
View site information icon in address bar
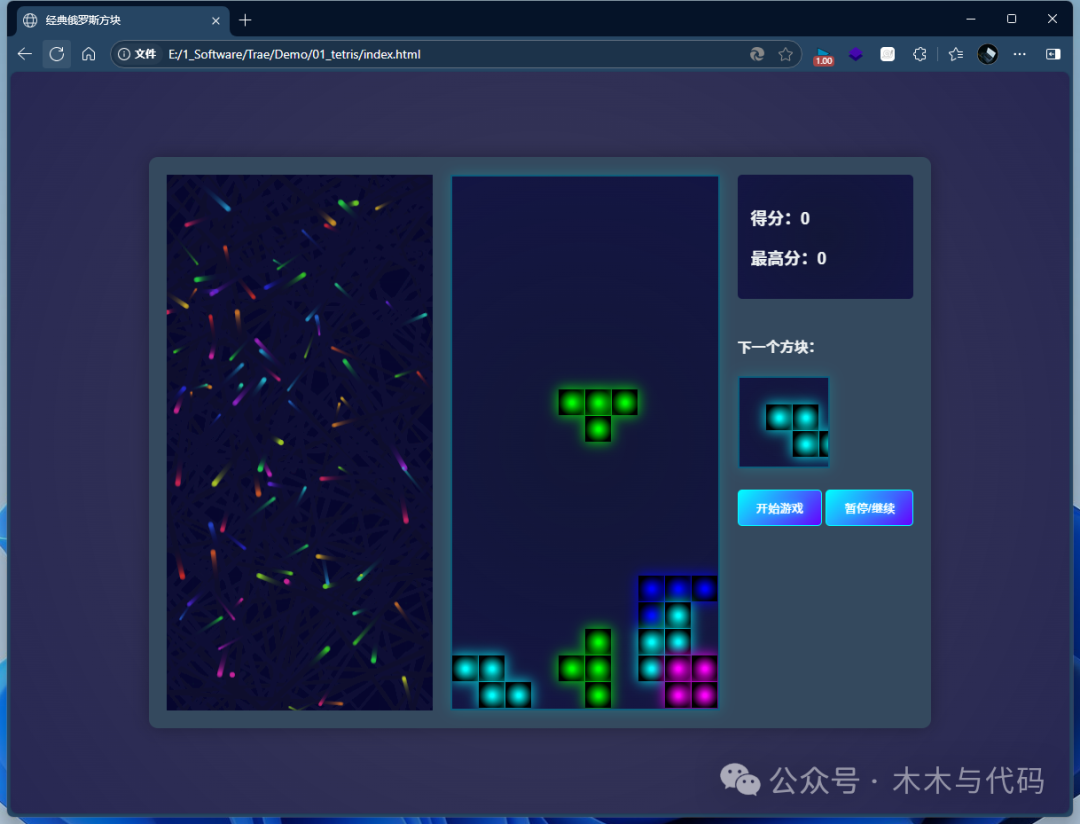tap(124, 54)
